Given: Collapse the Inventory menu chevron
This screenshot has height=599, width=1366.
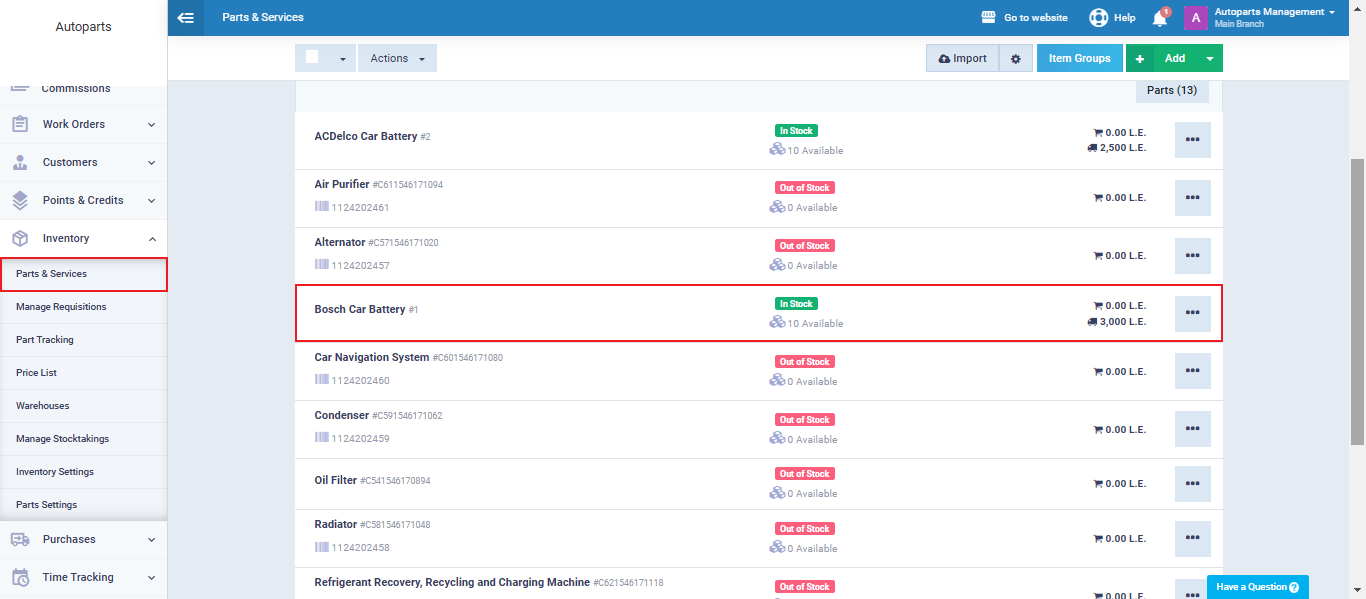Looking at the screenshot, I should tap(151, 239).
